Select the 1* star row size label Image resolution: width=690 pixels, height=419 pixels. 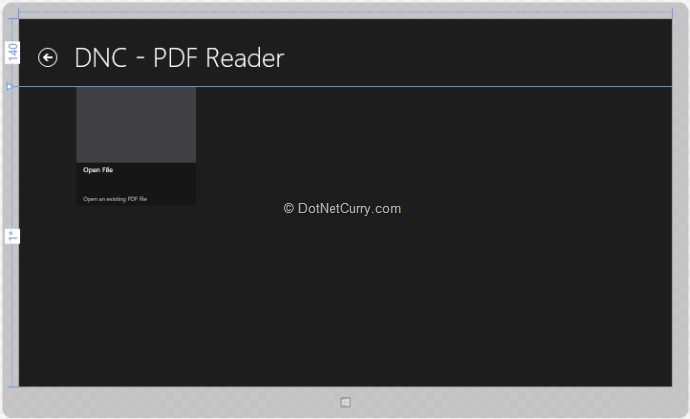click(x=13, y=236)
